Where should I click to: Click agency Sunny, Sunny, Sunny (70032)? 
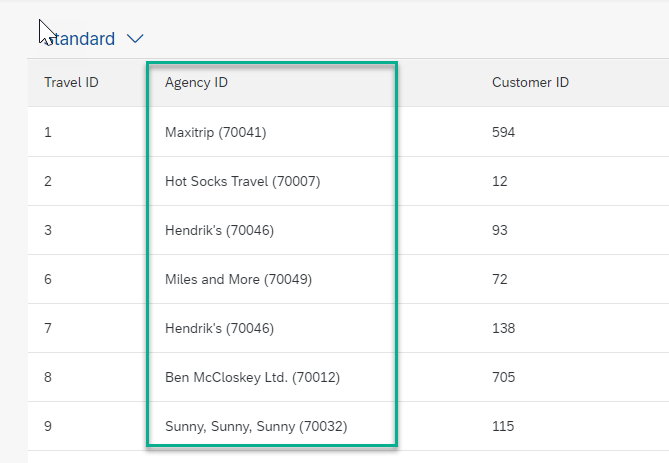(x=256, y=427)
